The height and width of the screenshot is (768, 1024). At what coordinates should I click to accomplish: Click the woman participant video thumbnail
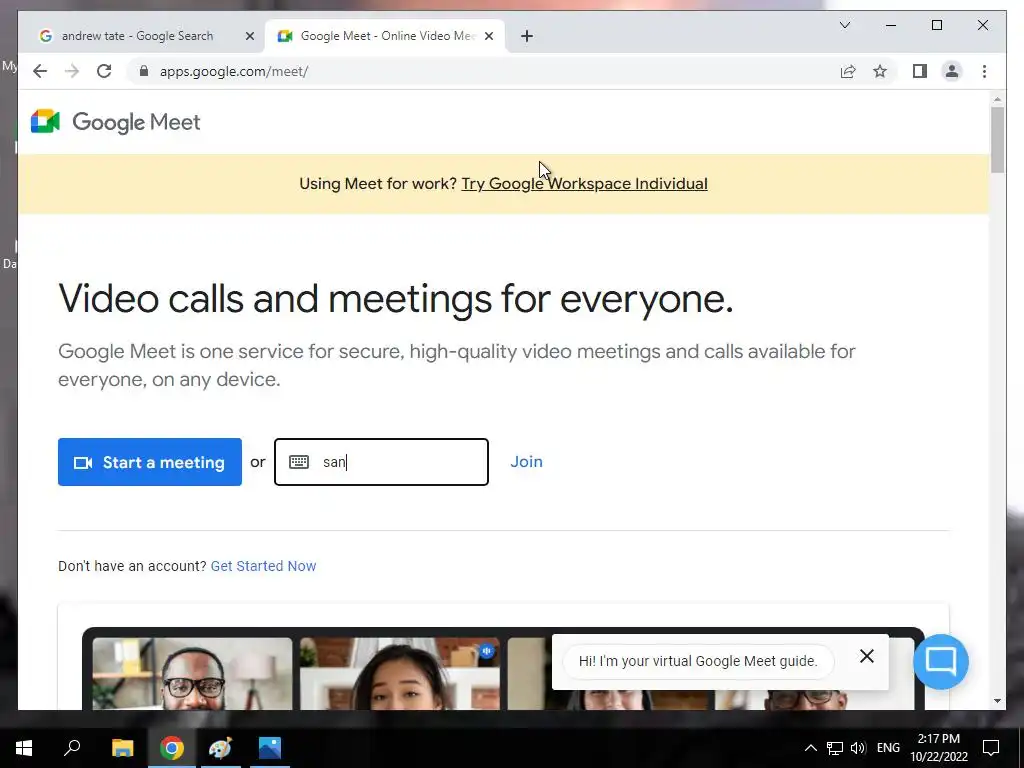point(400,673)
